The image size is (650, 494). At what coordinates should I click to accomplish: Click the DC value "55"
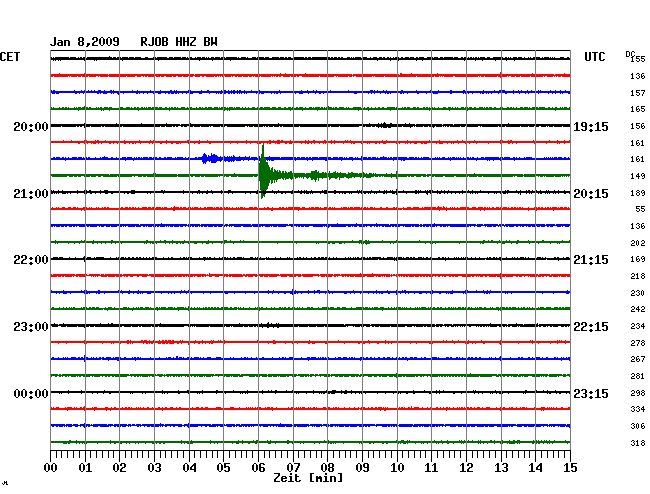(640, 209)
